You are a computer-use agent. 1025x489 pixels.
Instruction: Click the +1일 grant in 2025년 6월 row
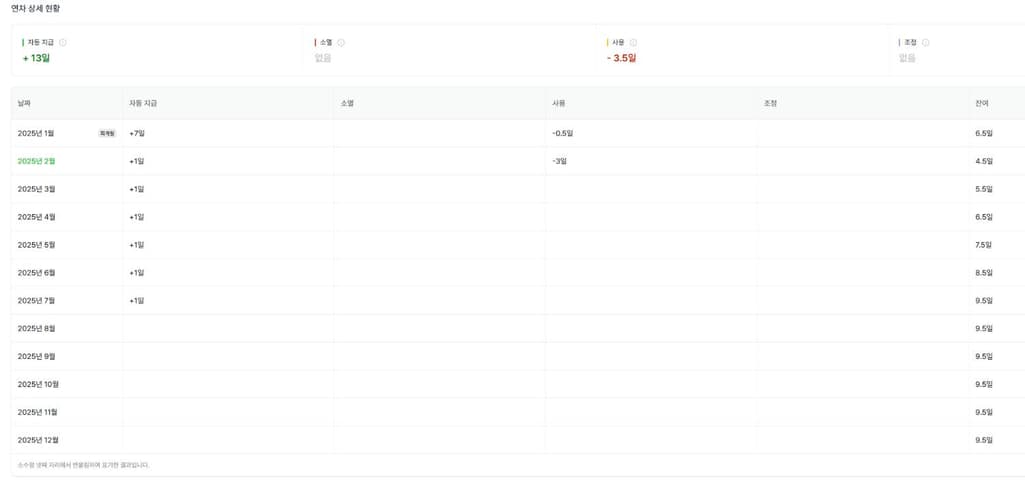click(137, 273)
